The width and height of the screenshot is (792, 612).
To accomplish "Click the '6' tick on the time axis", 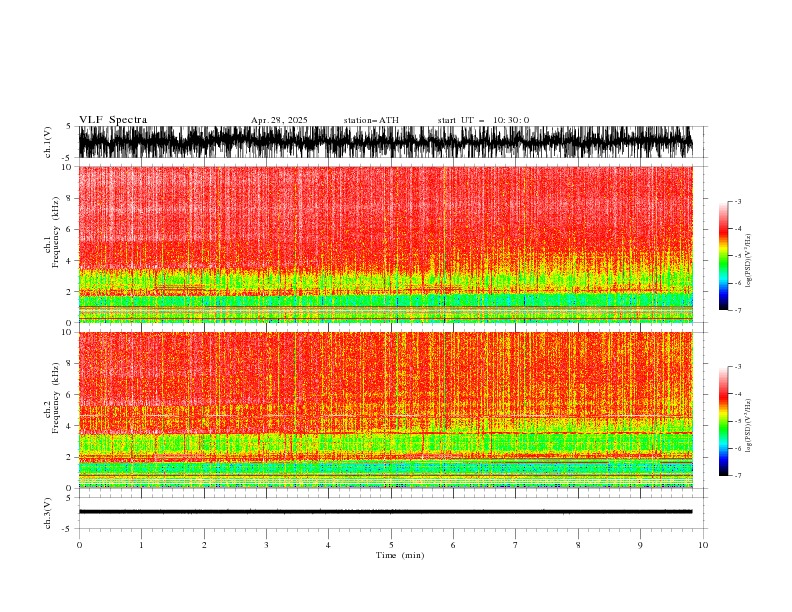I will coord(453,545).
